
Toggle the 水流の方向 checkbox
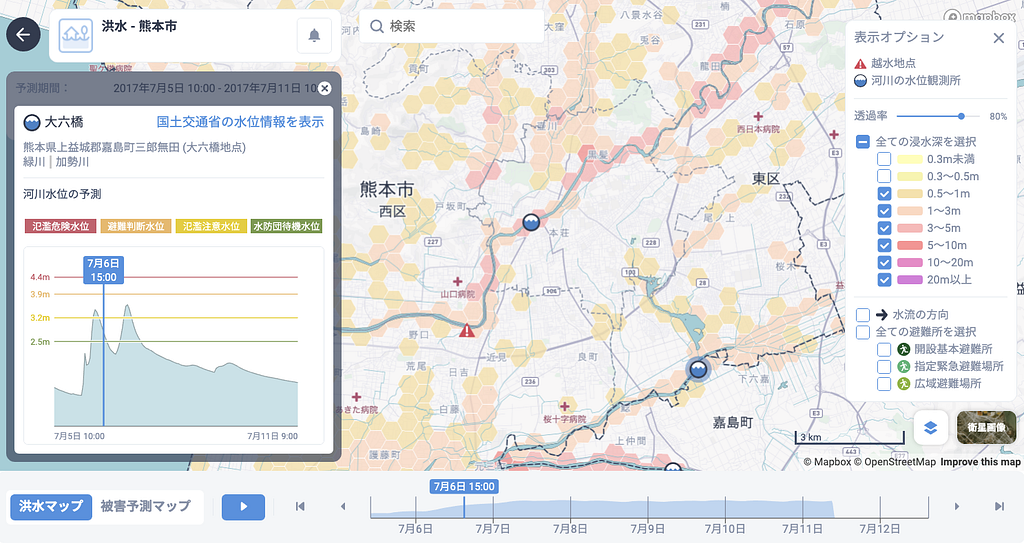(x=863, y=314)
